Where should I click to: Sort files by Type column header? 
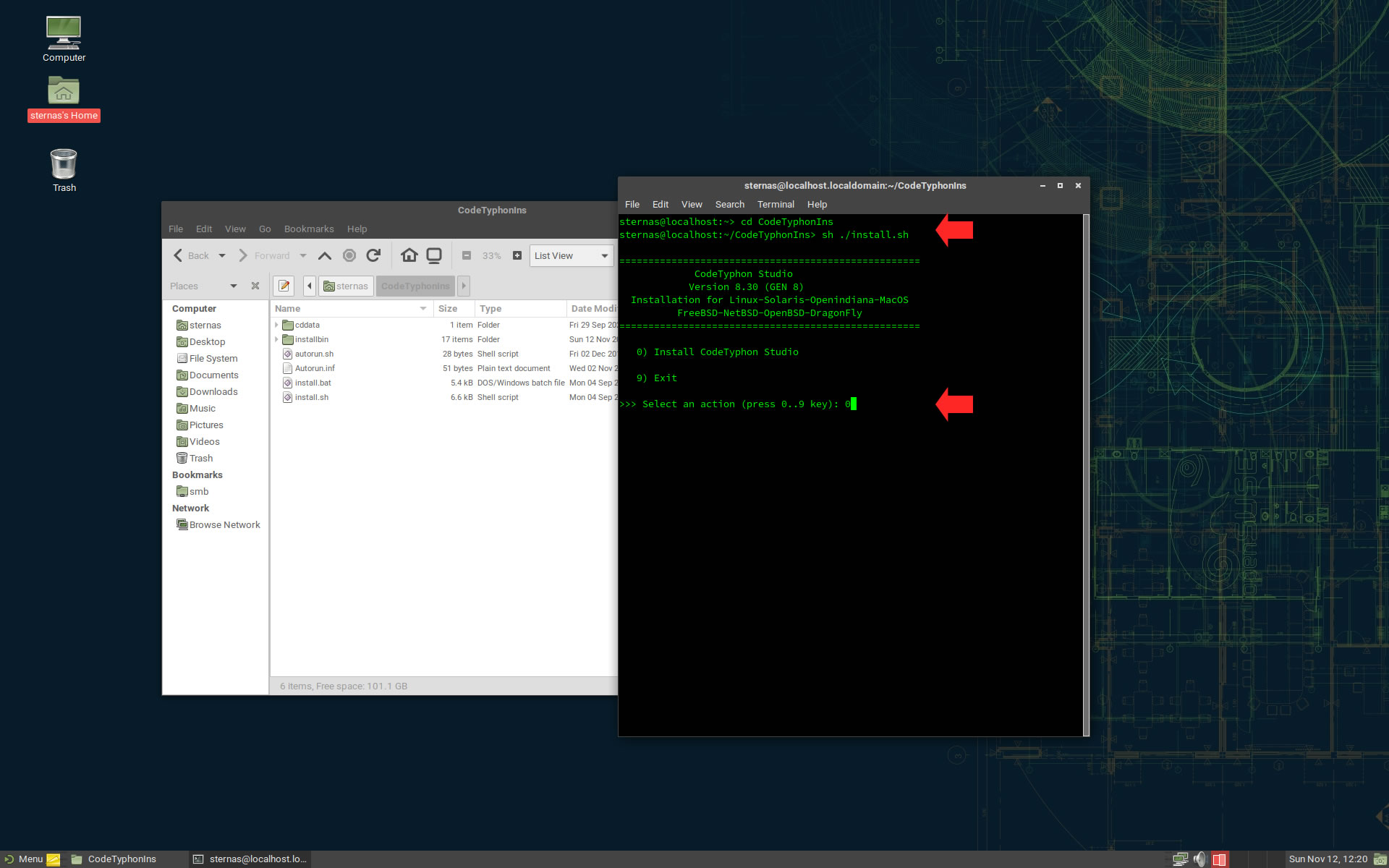point(520,308)
